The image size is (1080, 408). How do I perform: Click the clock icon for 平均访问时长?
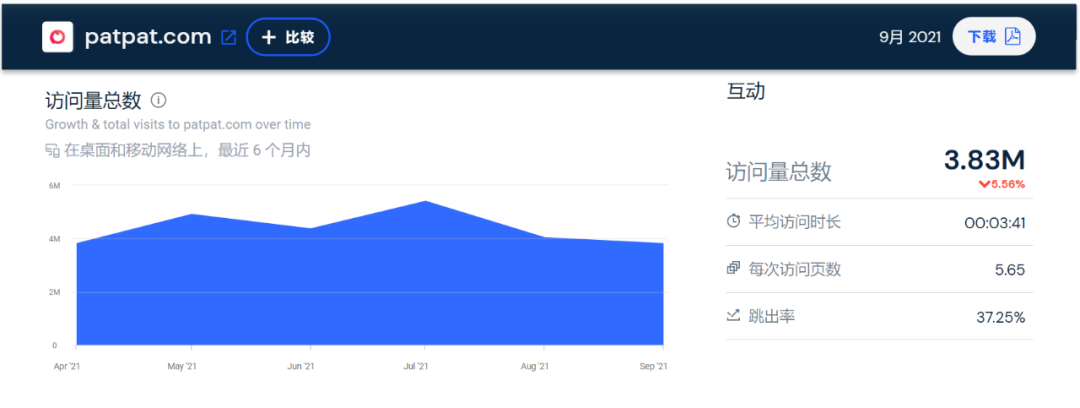733,221
